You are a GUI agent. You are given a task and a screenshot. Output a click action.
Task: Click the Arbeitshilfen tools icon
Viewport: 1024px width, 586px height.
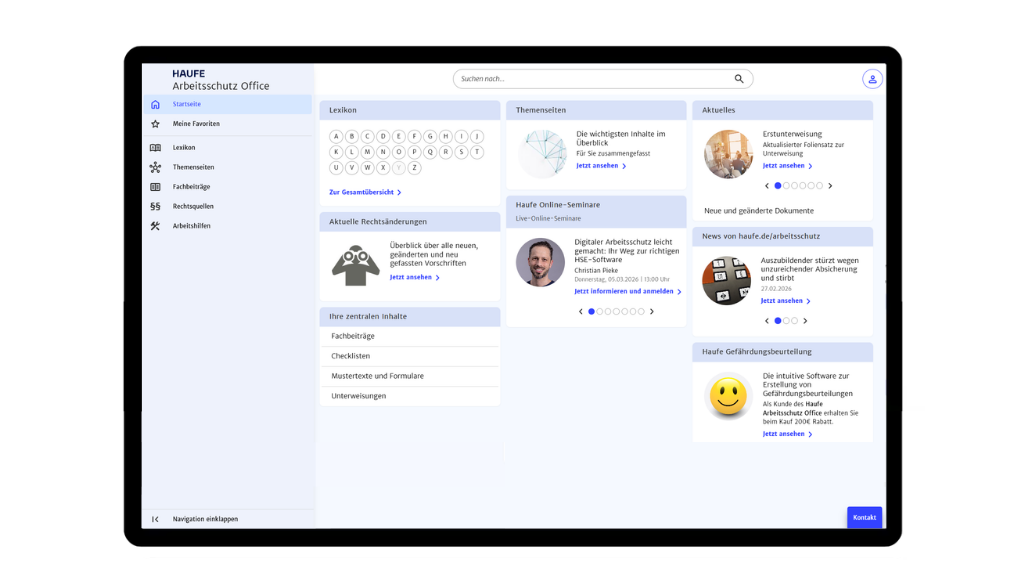coord(155,226)
